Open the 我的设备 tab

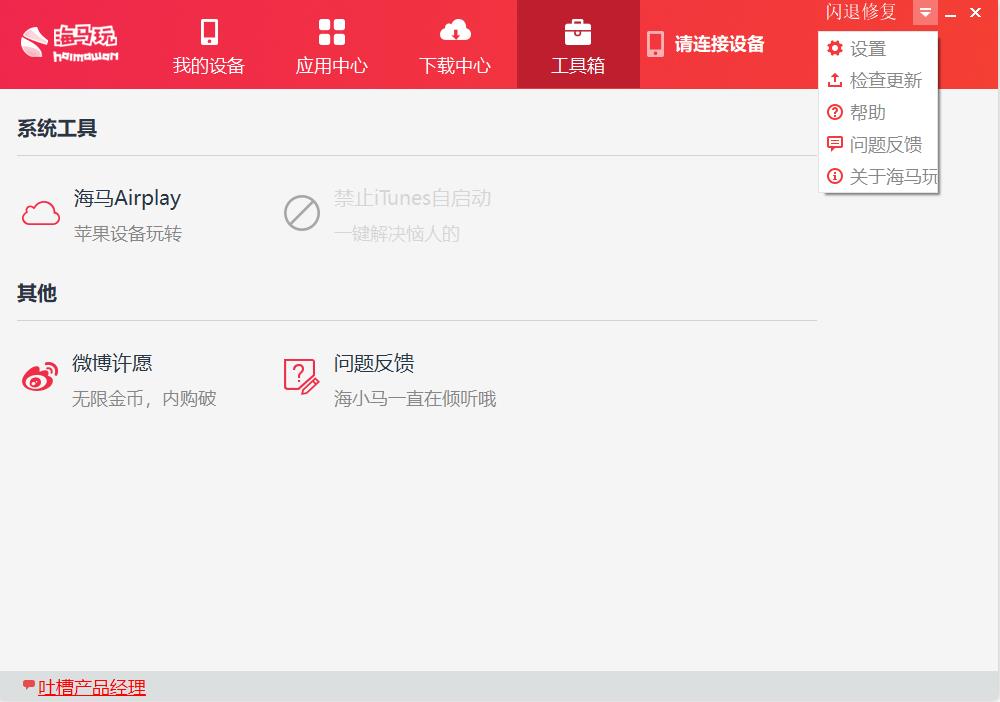(x=209, y=46)
